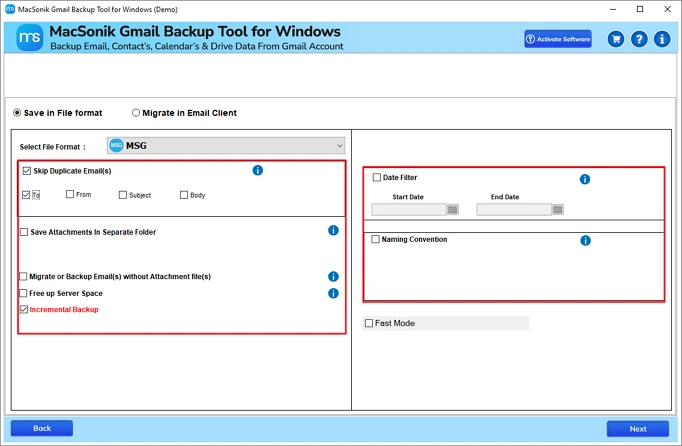Click the Start Date input field
Screen dimensions: 682x446
pyautogui.click(x=409, y=210)
